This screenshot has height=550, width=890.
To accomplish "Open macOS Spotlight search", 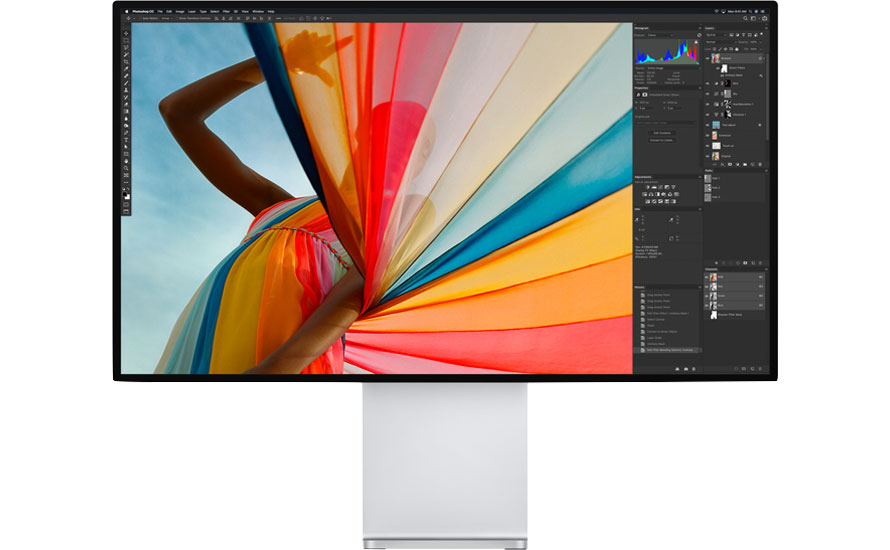I will click(x=750, y=11).
